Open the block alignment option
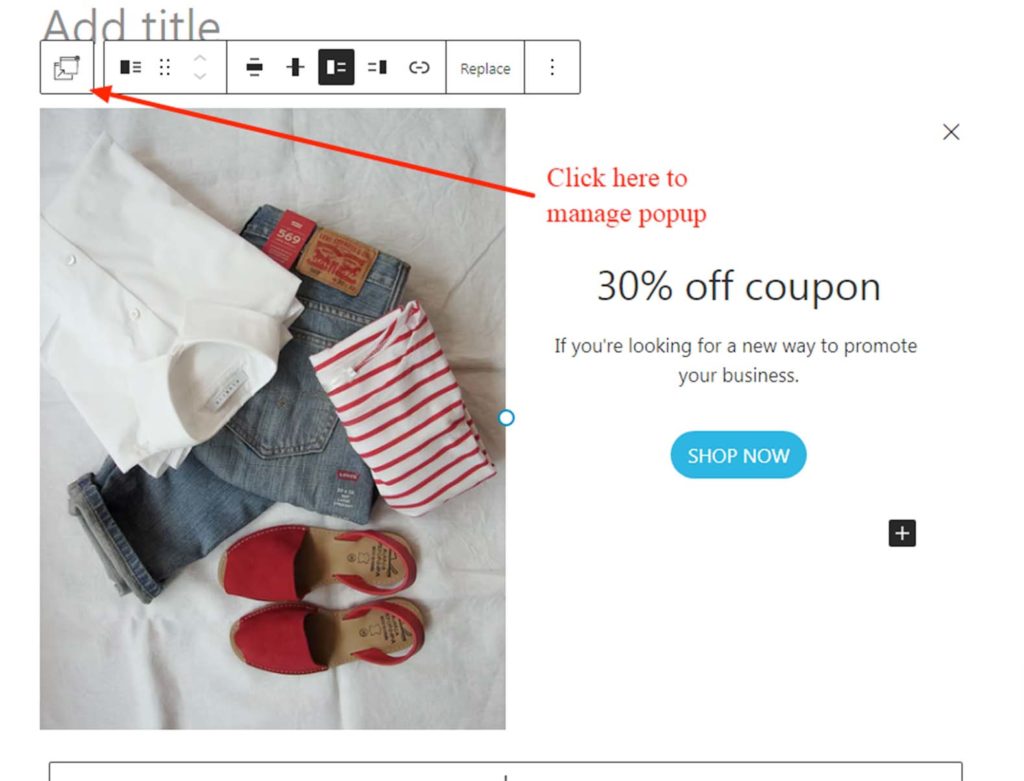 254,67
